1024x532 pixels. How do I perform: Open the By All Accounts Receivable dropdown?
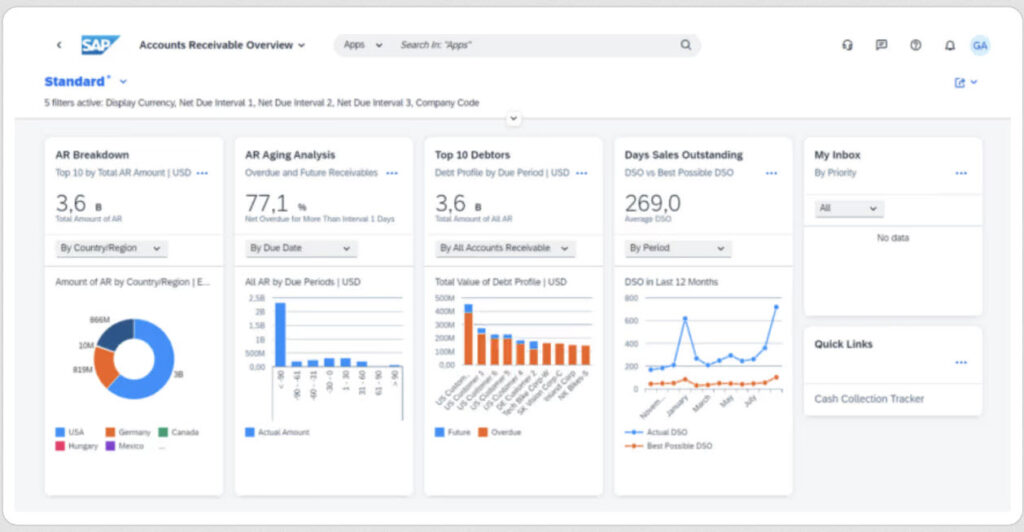pos(504,248)
